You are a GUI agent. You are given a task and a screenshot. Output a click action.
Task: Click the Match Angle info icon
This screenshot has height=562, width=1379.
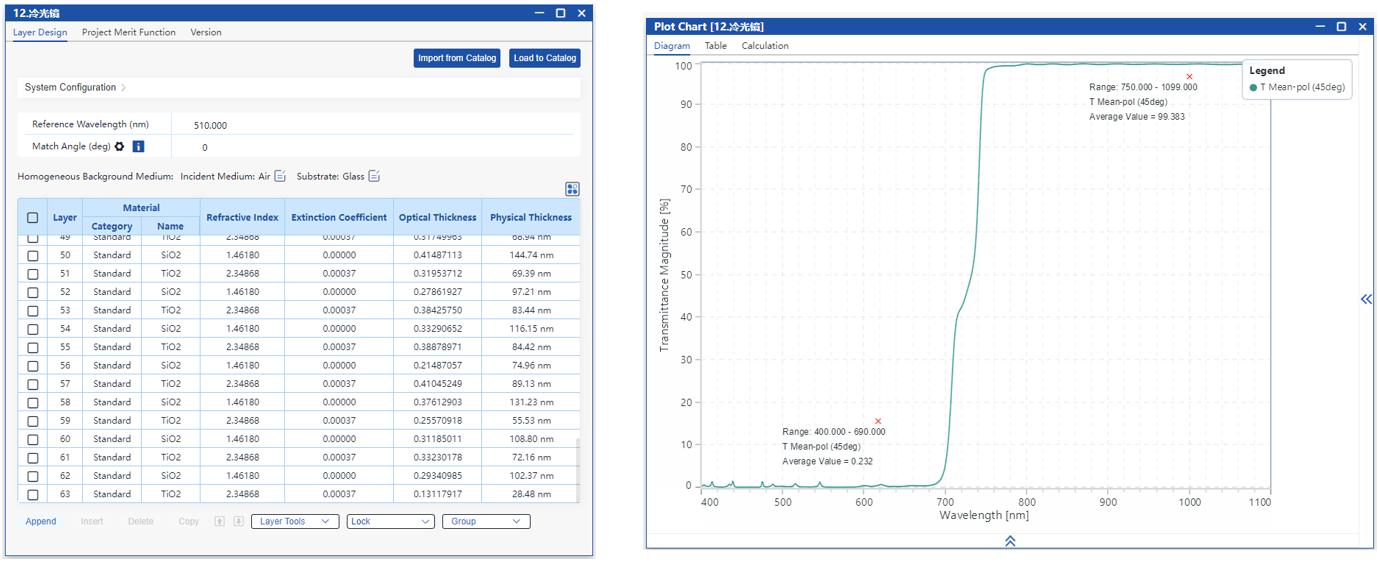[x=138, y=147]
